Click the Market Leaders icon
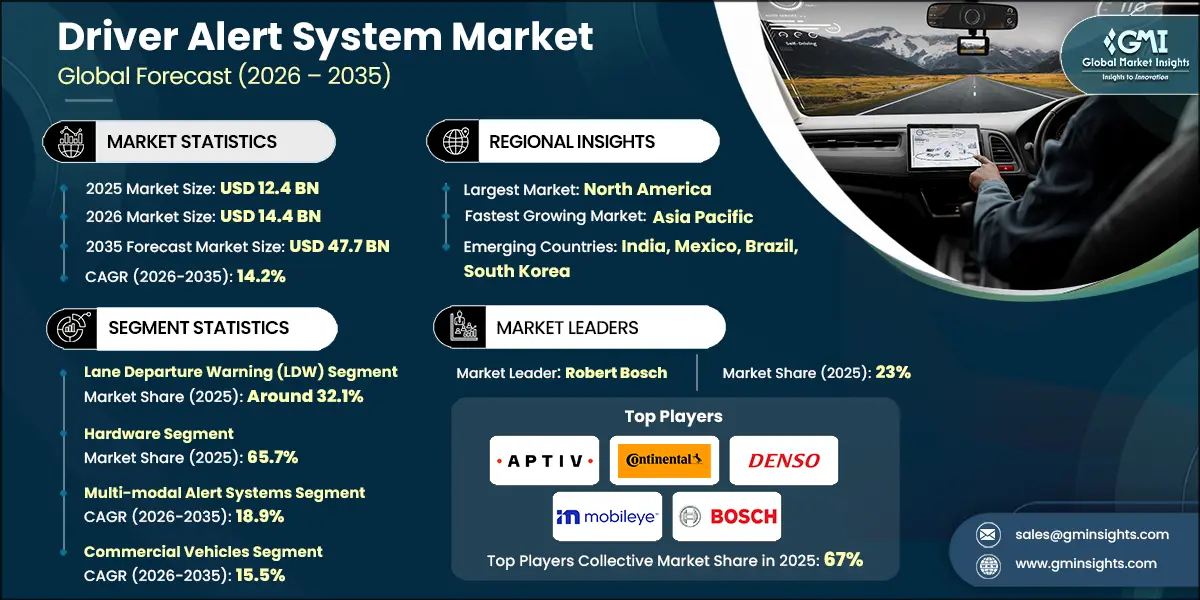This screenshot has height=600, width=1200. (x=461, y=328)
